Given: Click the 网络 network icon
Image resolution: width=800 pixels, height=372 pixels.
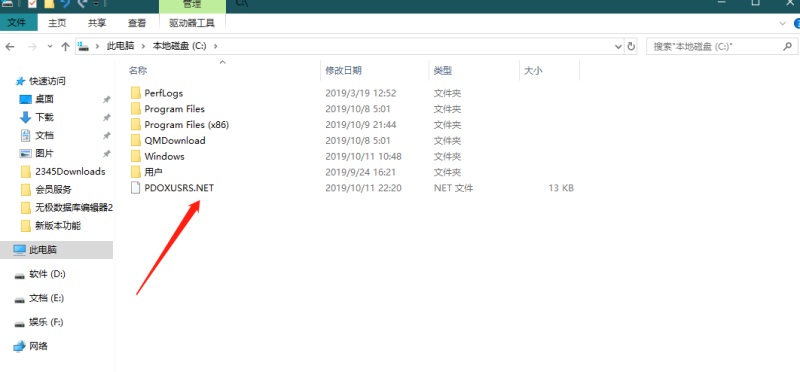Looking at the screenshot, I should [19, 346].
